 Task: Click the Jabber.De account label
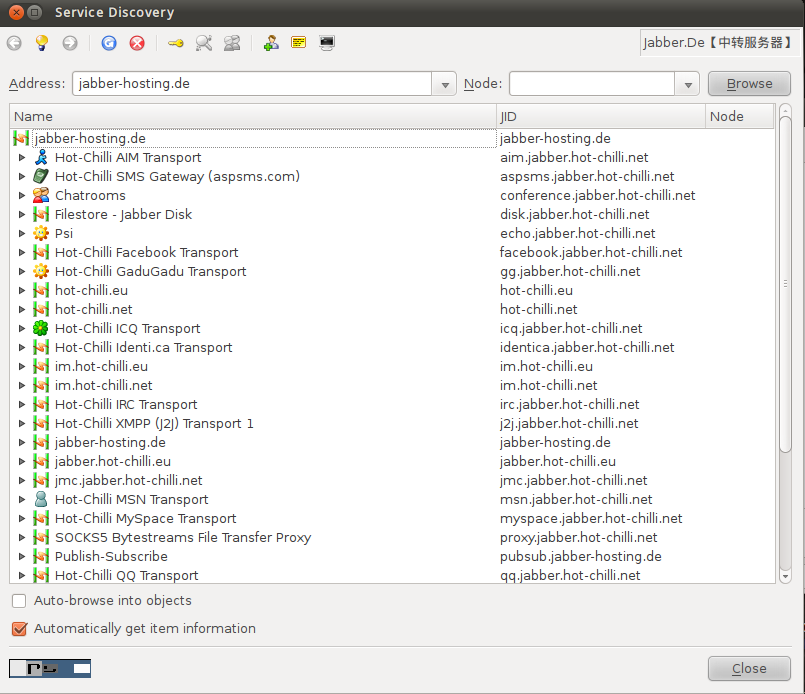coord(719,43)
